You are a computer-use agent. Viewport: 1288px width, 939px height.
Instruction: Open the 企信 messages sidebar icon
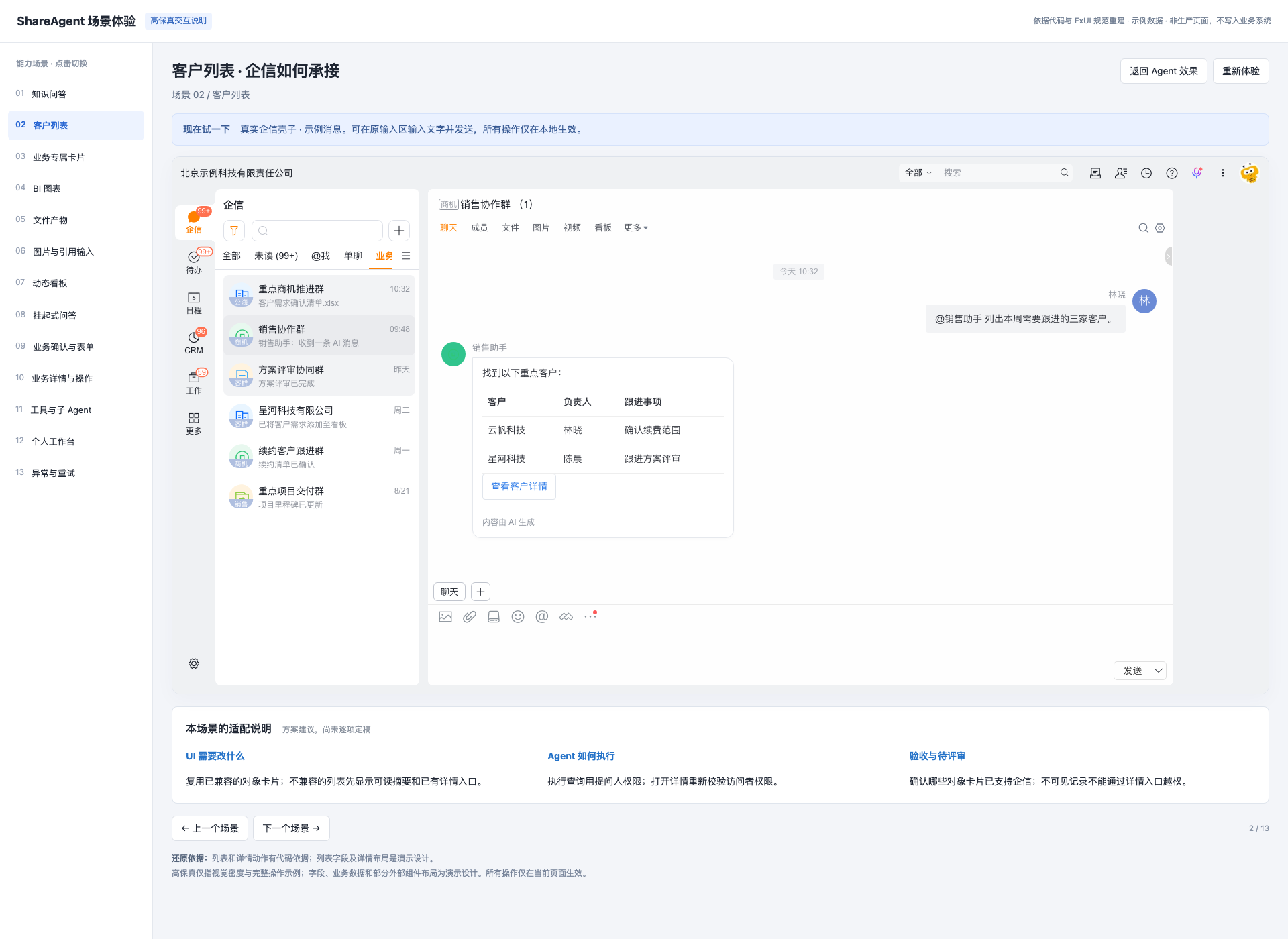pos(194,221)
